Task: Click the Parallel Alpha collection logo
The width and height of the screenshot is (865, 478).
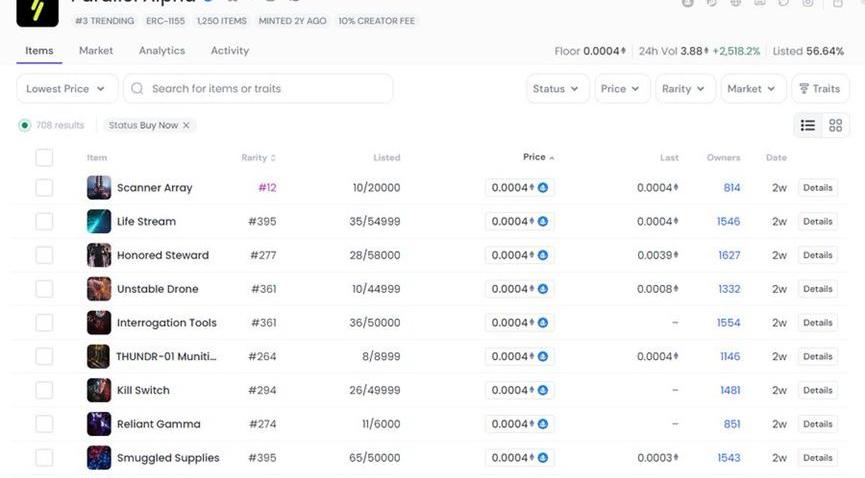Action: coord(37,10)
